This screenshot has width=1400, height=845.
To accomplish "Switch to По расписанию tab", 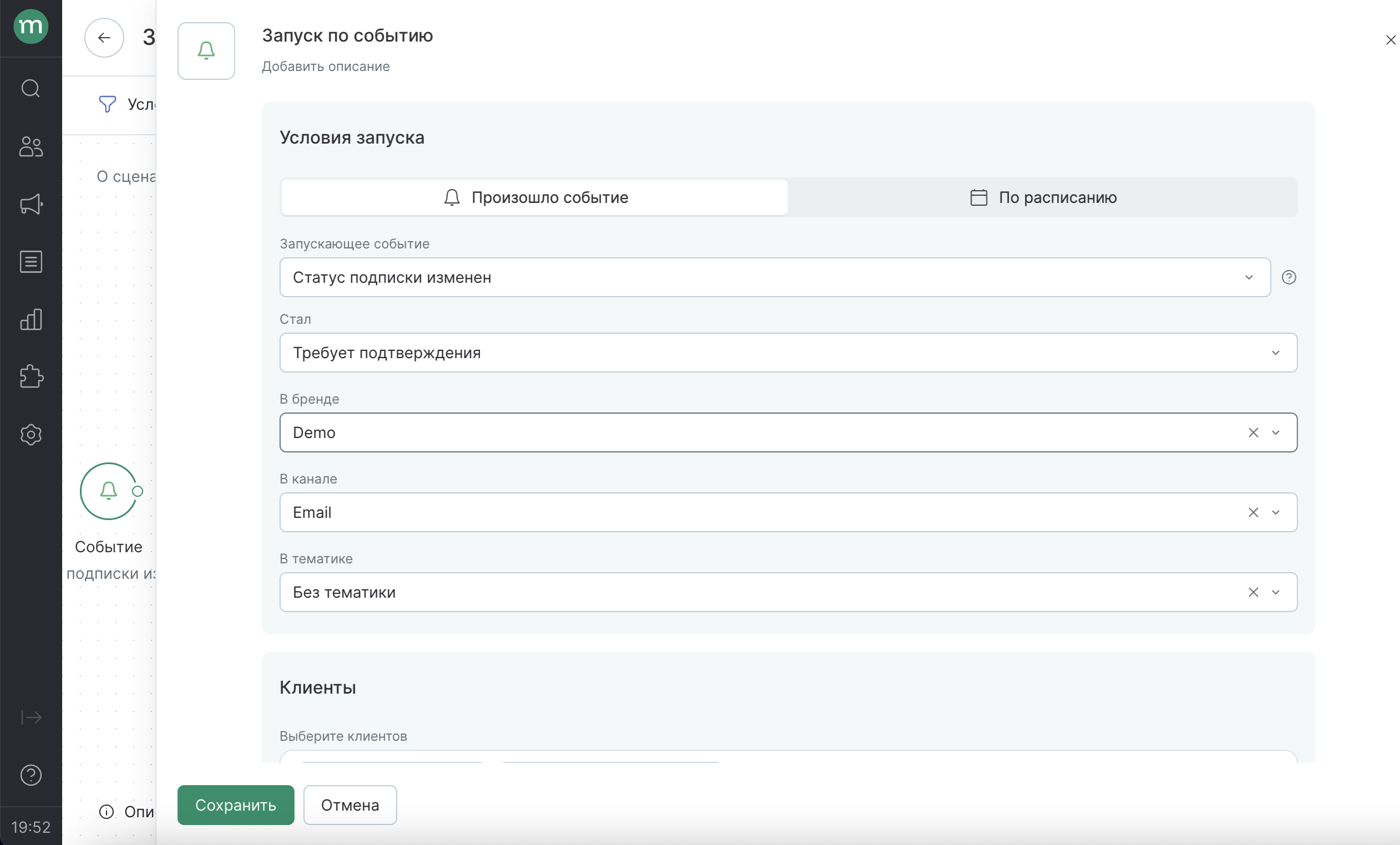I will point(1042,197).
